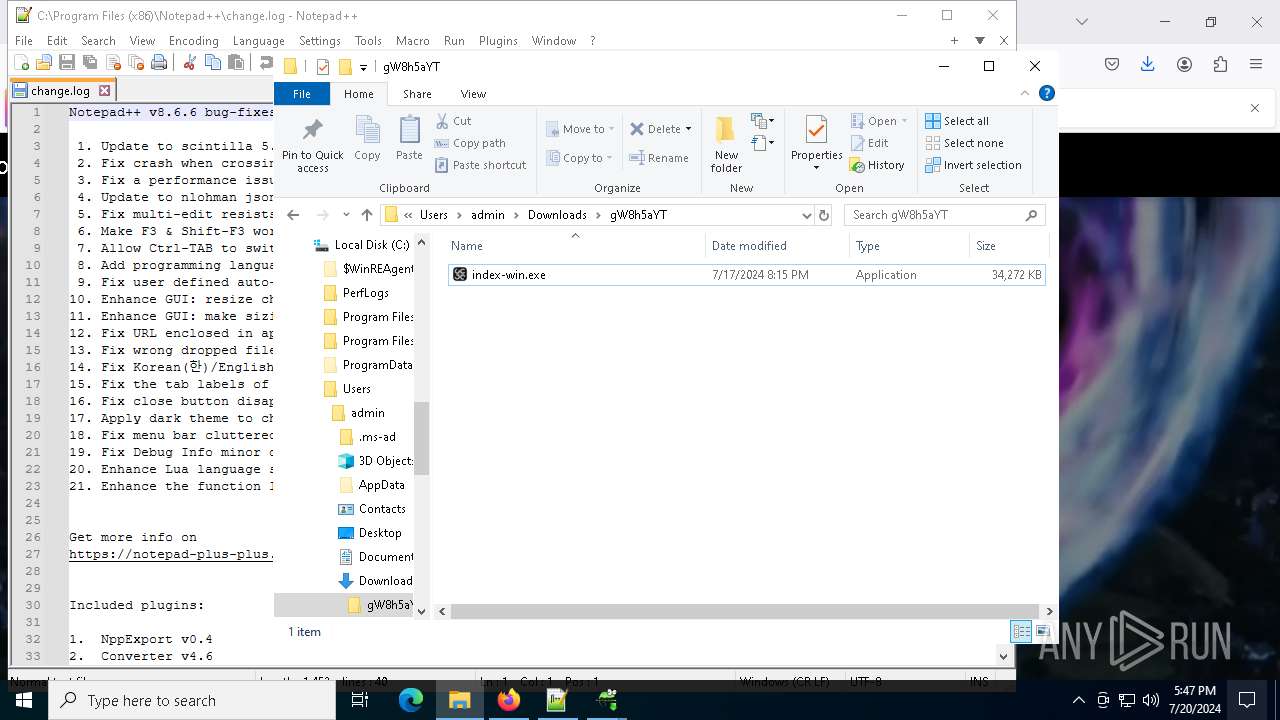Close the change.log tab with its red X
The image size is (1280, 720).
104,90
